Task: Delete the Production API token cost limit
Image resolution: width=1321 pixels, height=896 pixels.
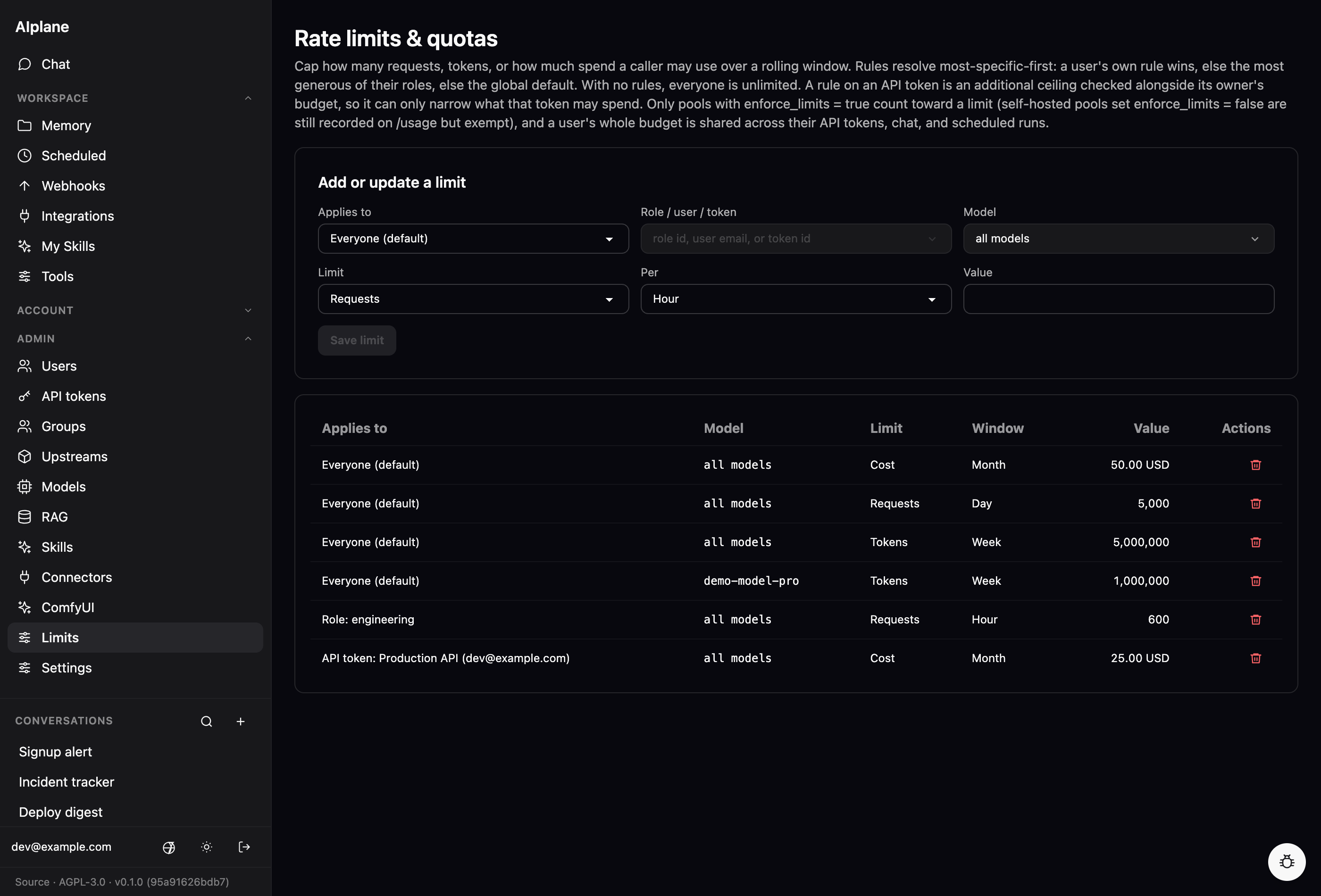Action: (1255, 658)
